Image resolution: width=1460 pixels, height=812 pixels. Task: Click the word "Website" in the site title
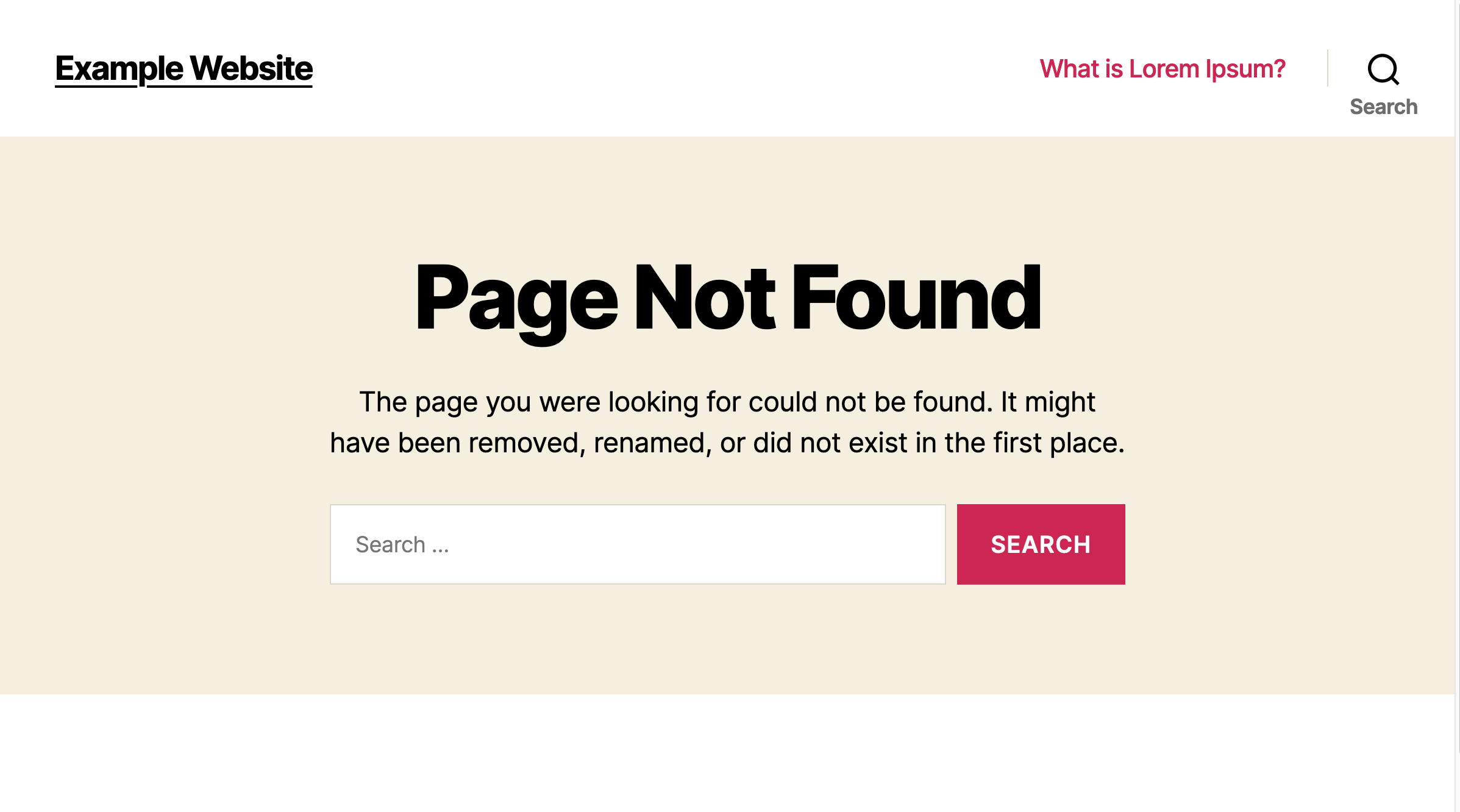[251, 68]
